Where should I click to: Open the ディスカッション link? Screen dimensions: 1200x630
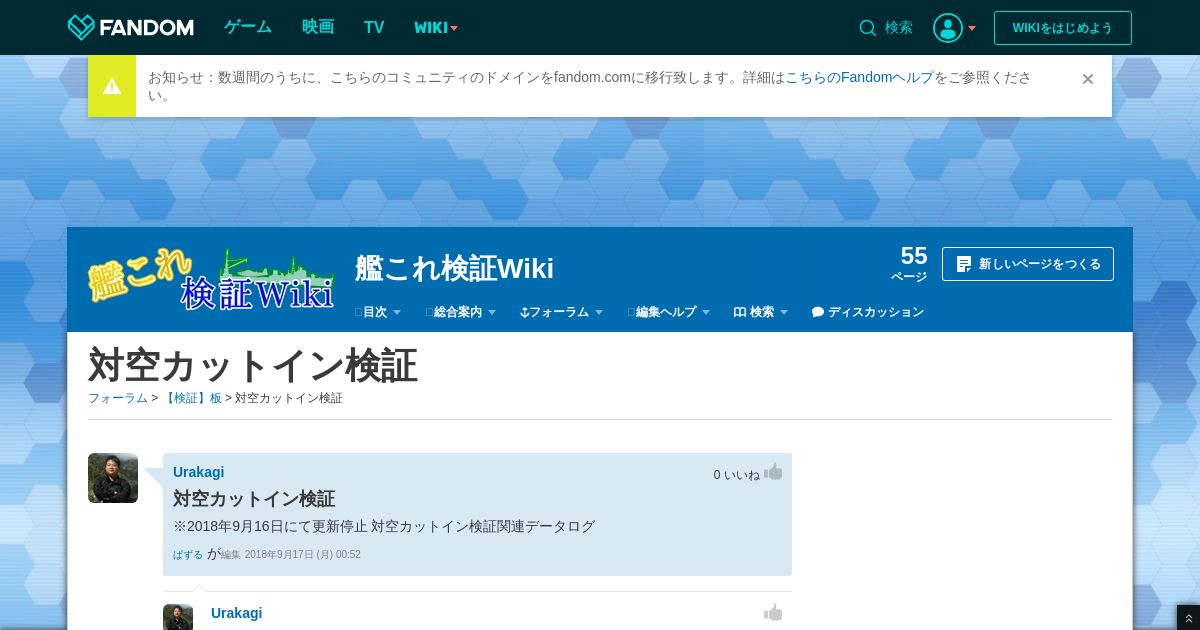click(x=868, y=312)
